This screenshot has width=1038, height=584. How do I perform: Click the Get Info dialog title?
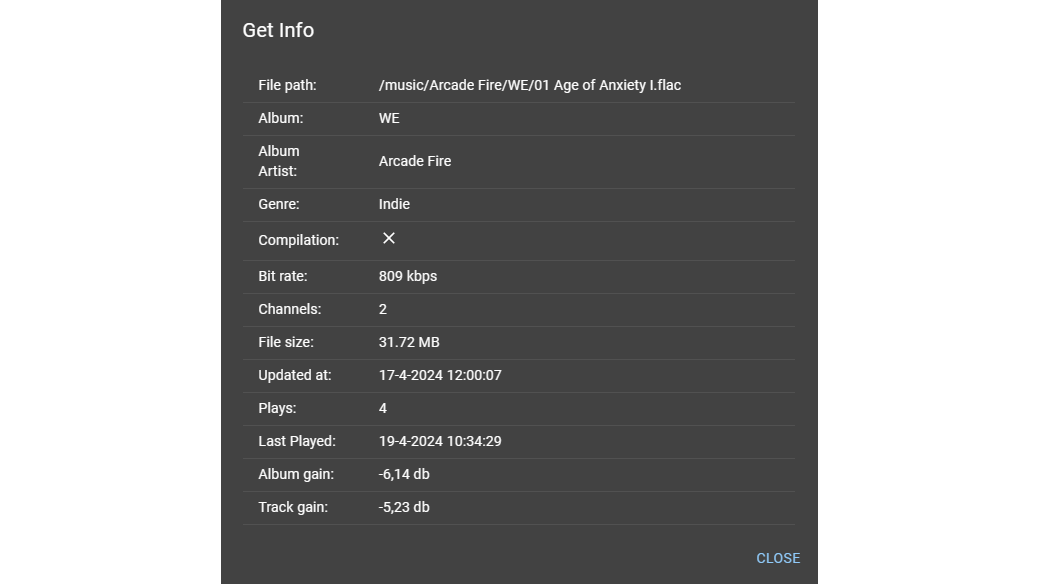tap(278, 30)
